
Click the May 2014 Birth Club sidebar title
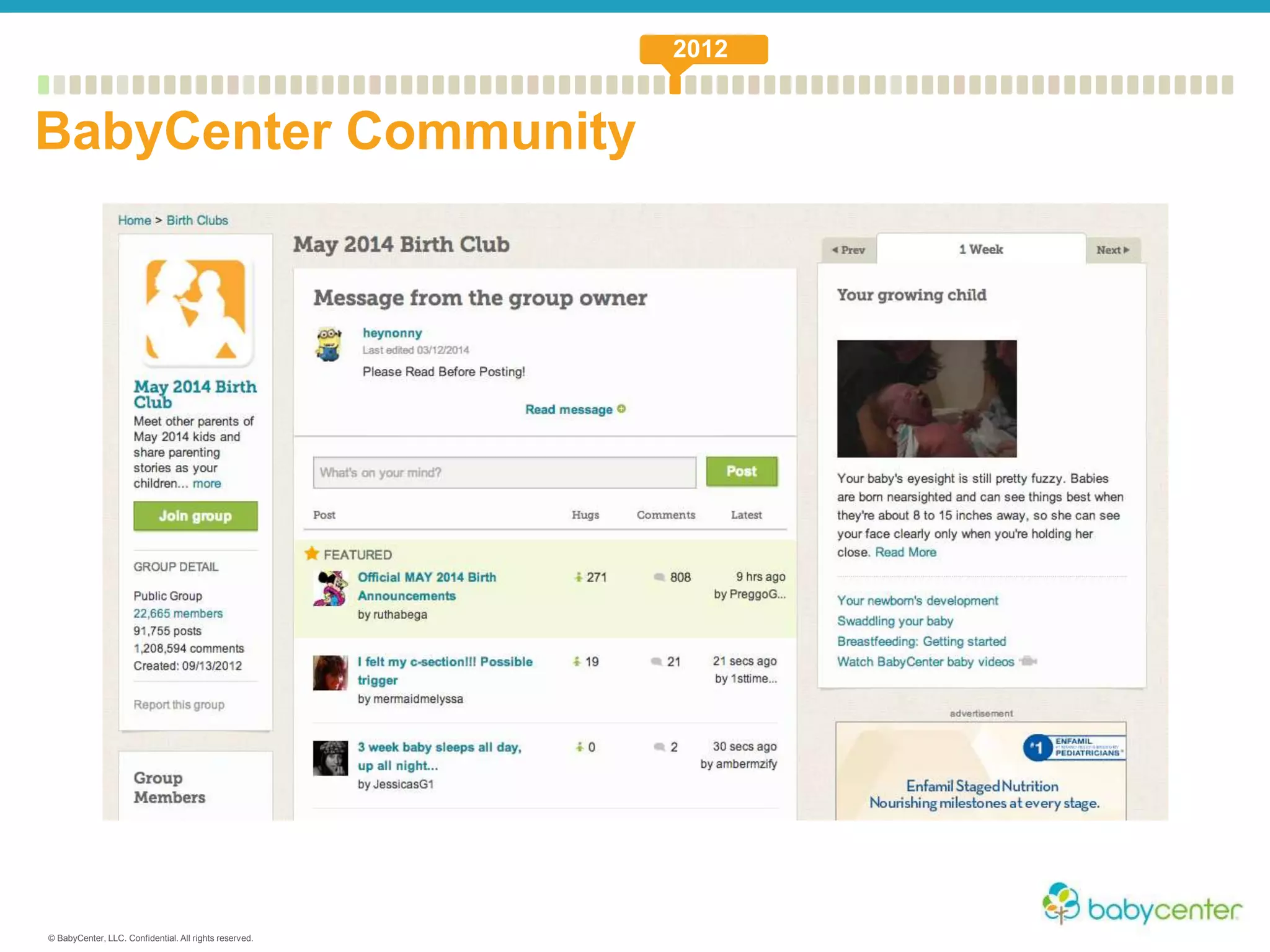(195, 394)
